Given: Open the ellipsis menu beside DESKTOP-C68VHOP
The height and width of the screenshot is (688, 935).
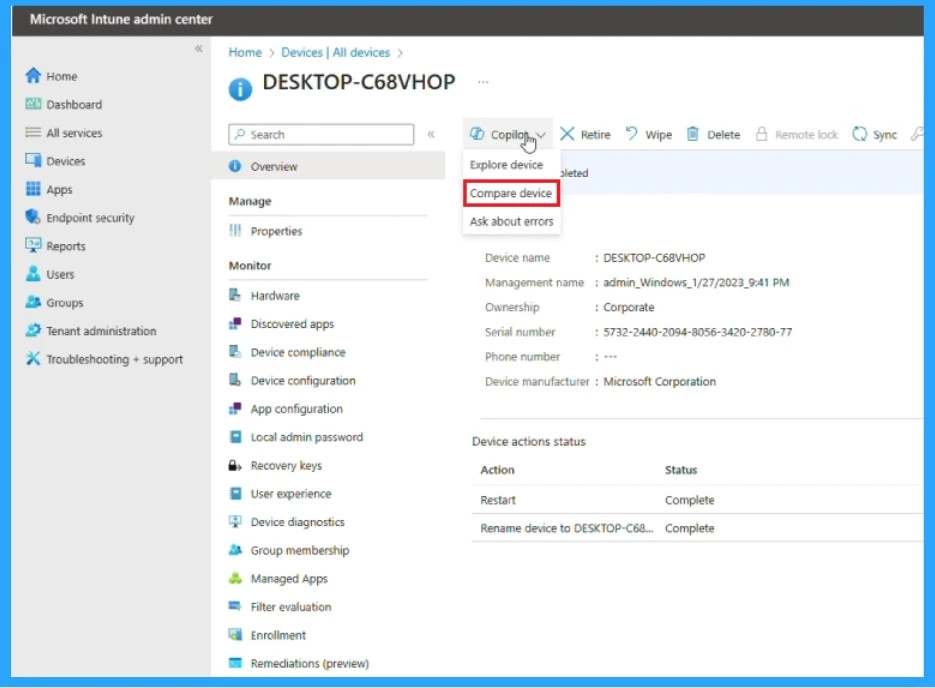Looking at the screenshot, I should (x=483, y=82).
